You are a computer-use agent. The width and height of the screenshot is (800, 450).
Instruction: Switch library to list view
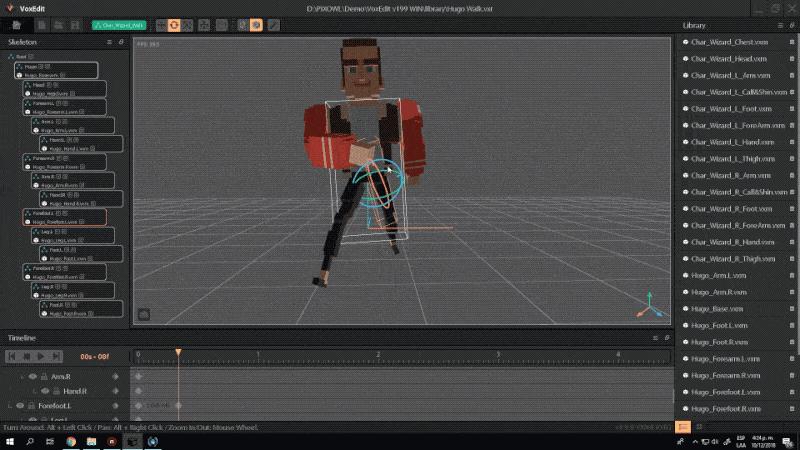pos(685,426)
